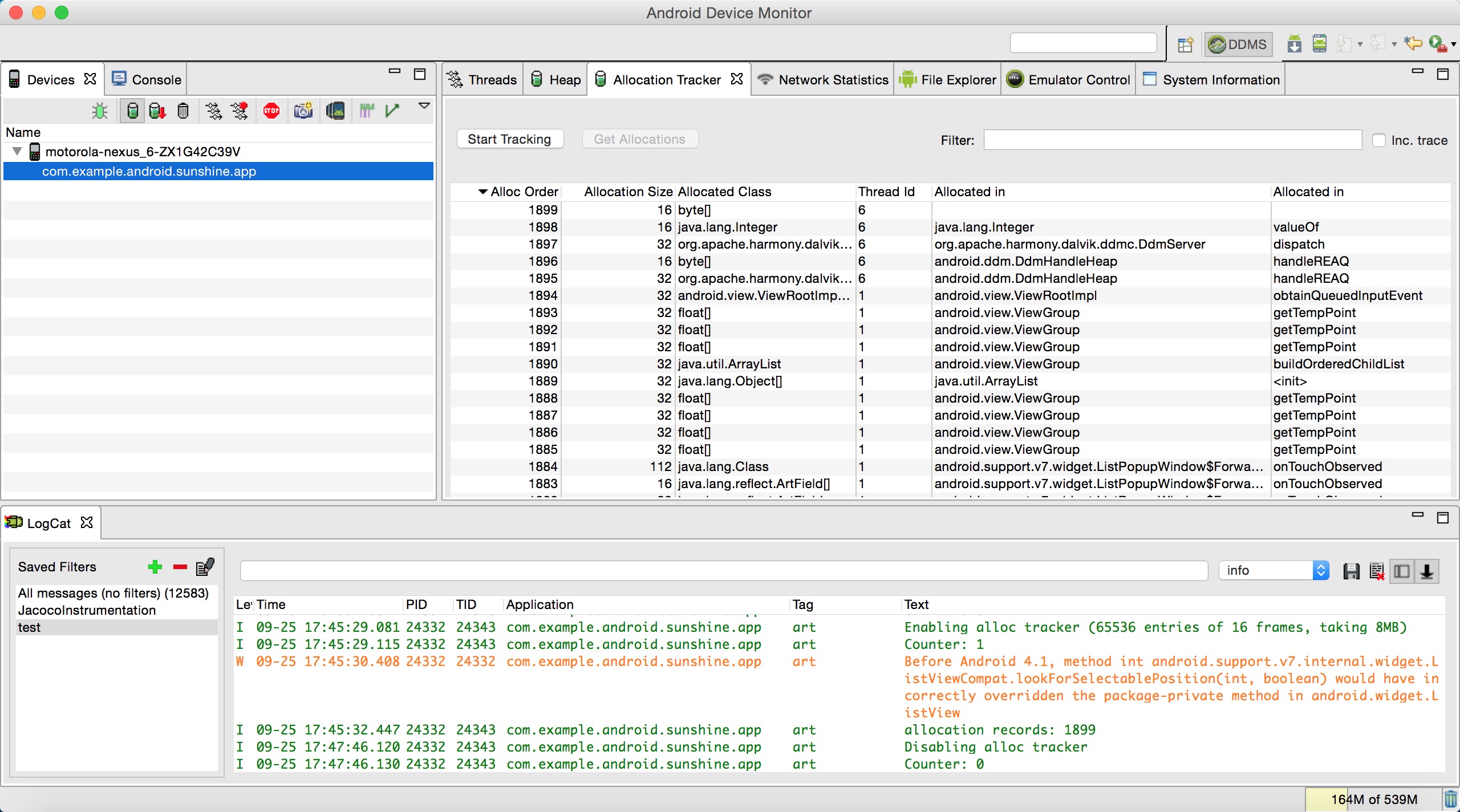Capture a device screenshot with the camera icon
Image resolution: width=1460 pixels, height=812 pixels.
303,111
